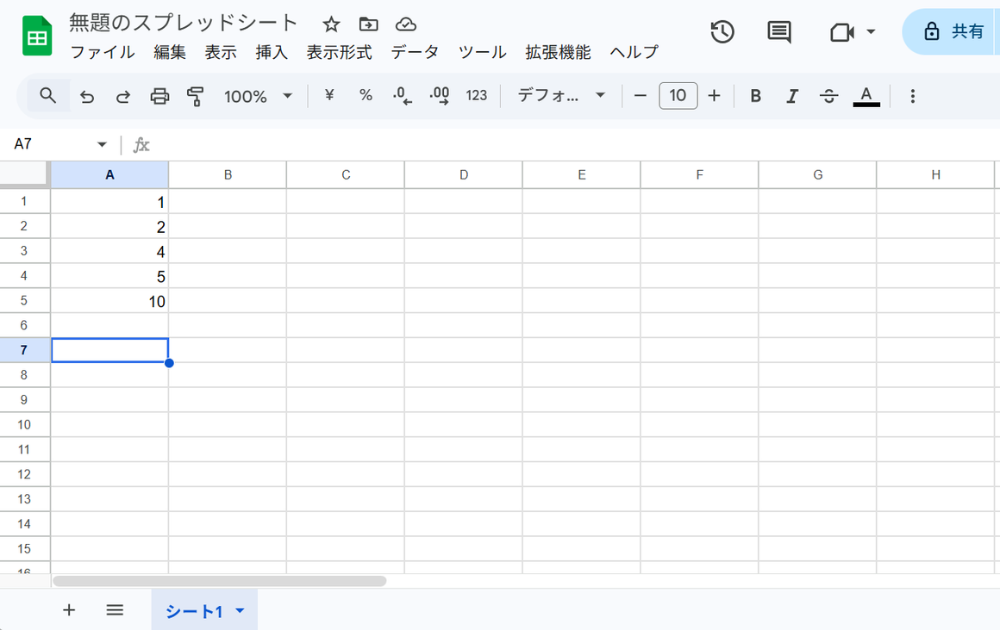1000x630 pixels.
Task: Expand the name box A7 dropdown
Action: pos(101,145)
